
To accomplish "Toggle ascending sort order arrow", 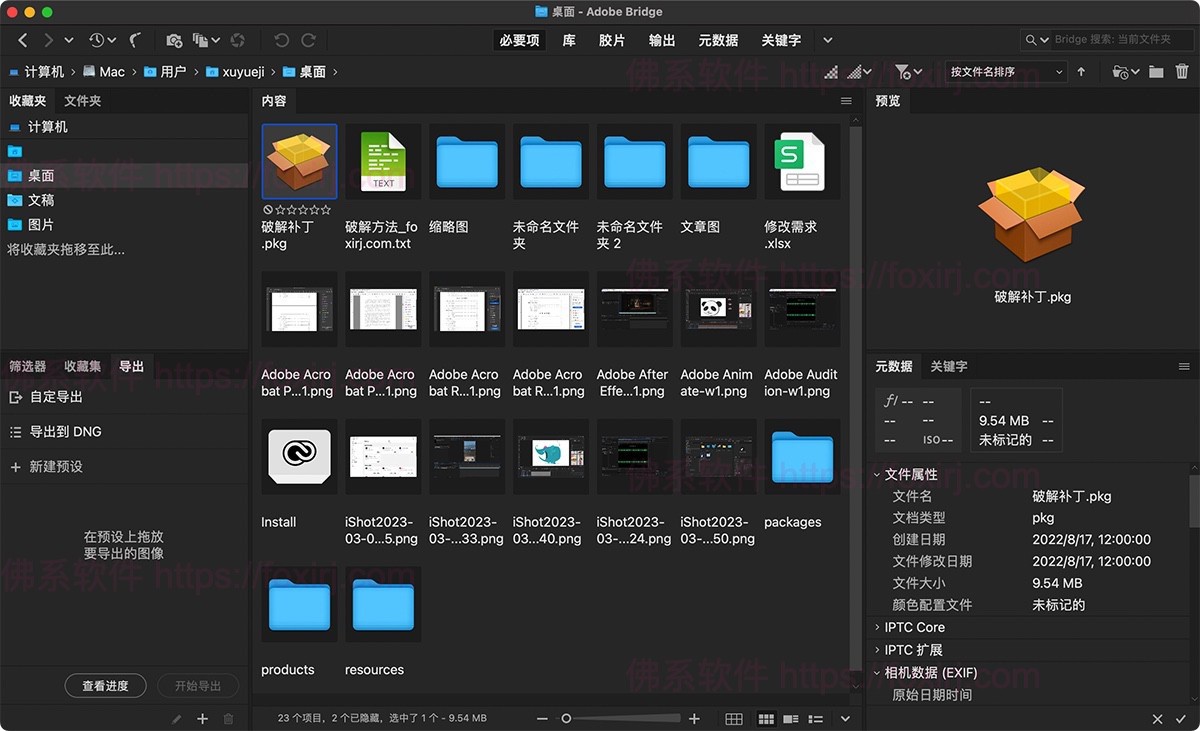I will pyautogui.click(x=1081, y=71).
